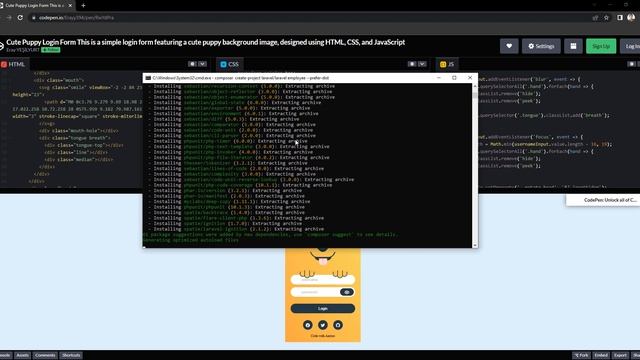
Task: Toggle password visibility eye in the form
Action: pos(347,292)
